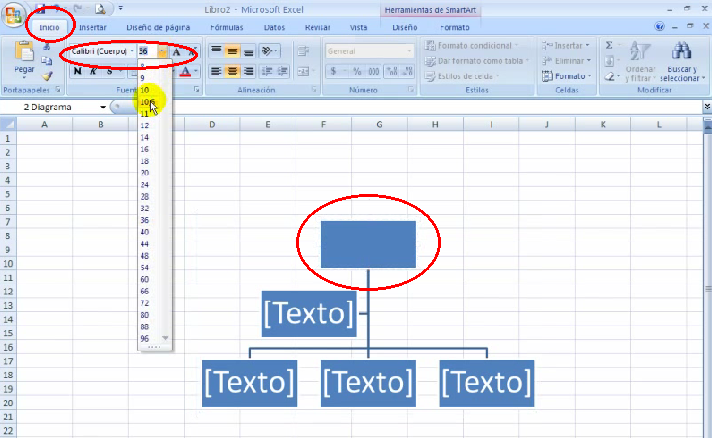Viewport: 715px width, 438px height.
Task: Select the Format Painter brush icon
Action: [x=47, y=76]
